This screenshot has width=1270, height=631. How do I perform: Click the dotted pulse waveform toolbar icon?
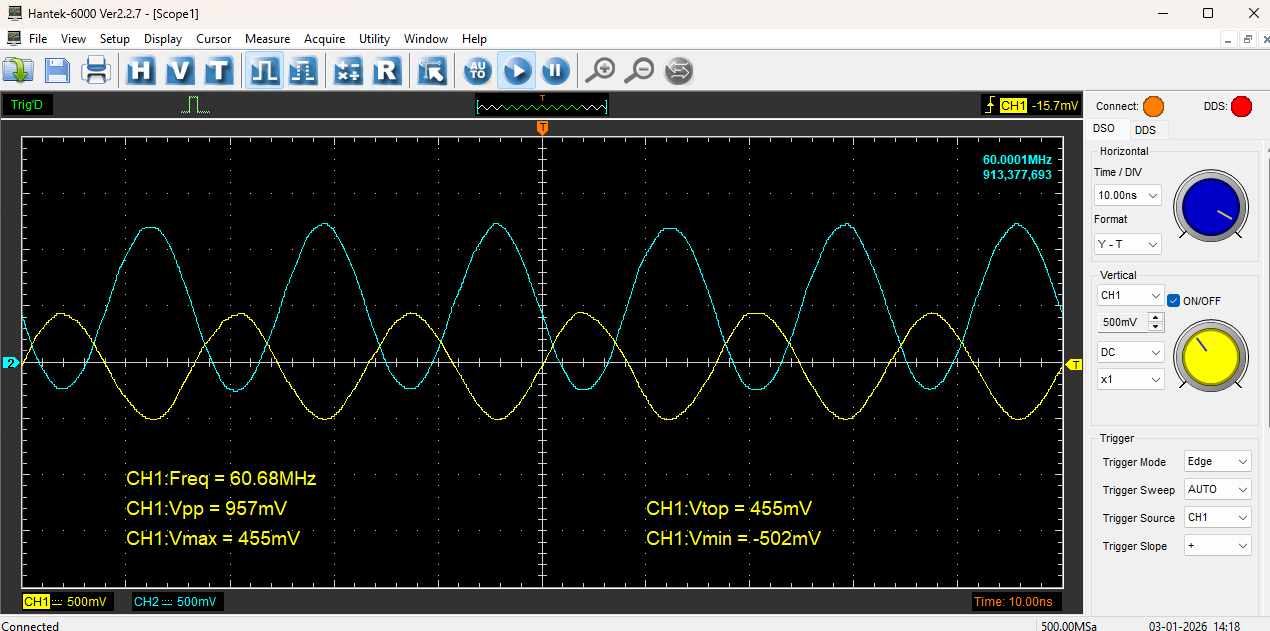tap(303, 71)
